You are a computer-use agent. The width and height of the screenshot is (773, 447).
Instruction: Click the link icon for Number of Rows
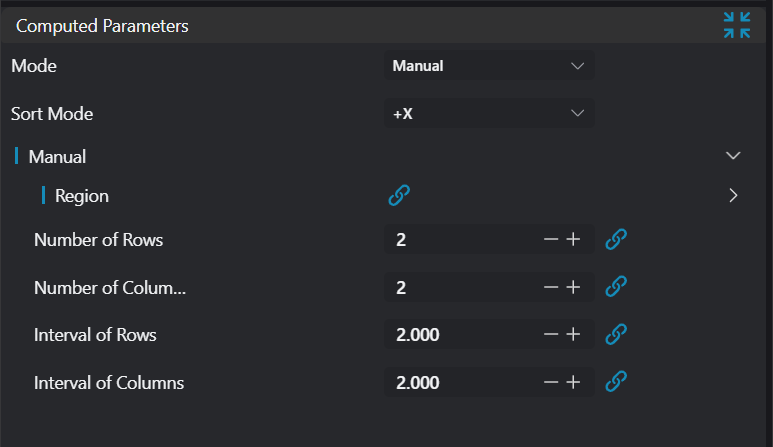(x=617, y=240)
